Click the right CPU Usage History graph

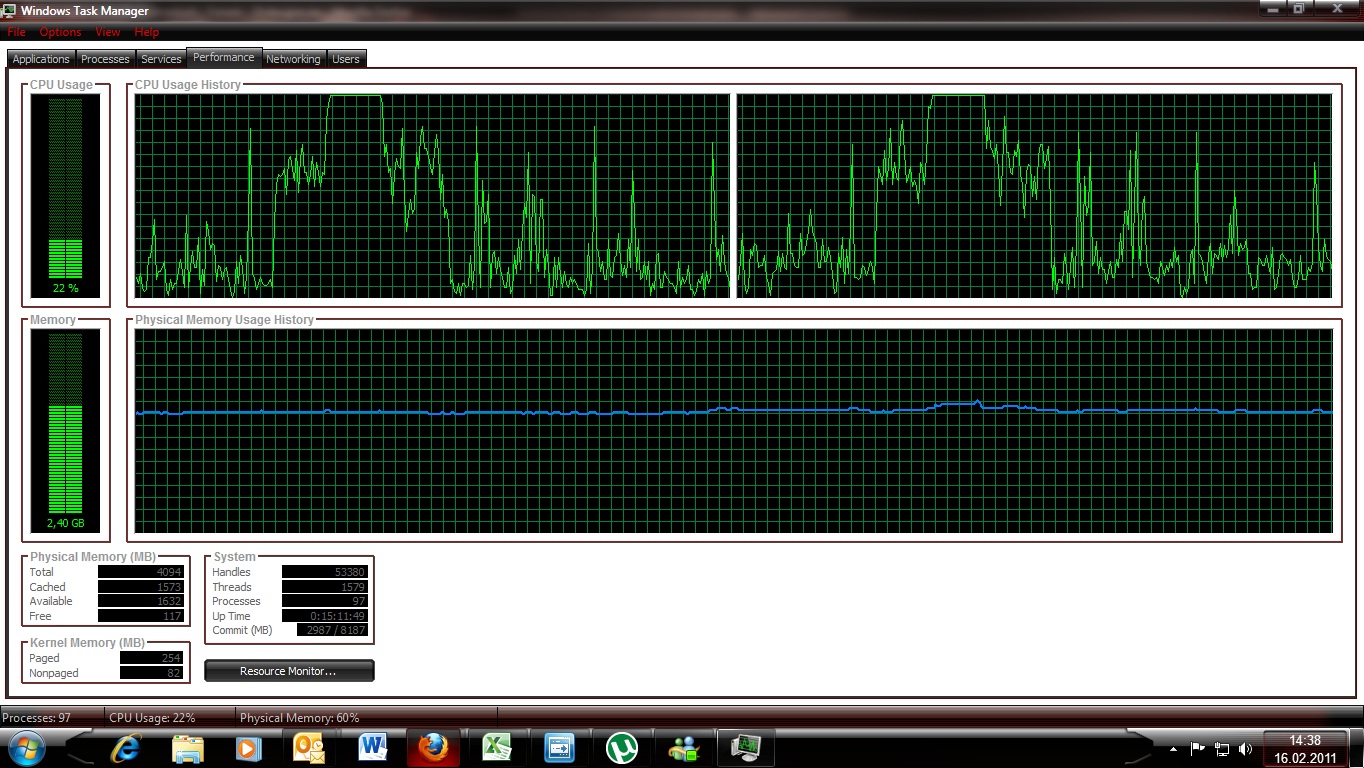(x=1034, y=195)
